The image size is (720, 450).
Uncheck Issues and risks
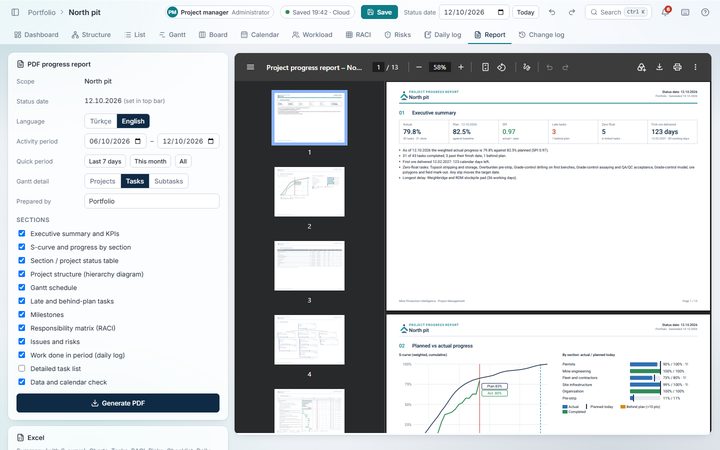[22, 341]
